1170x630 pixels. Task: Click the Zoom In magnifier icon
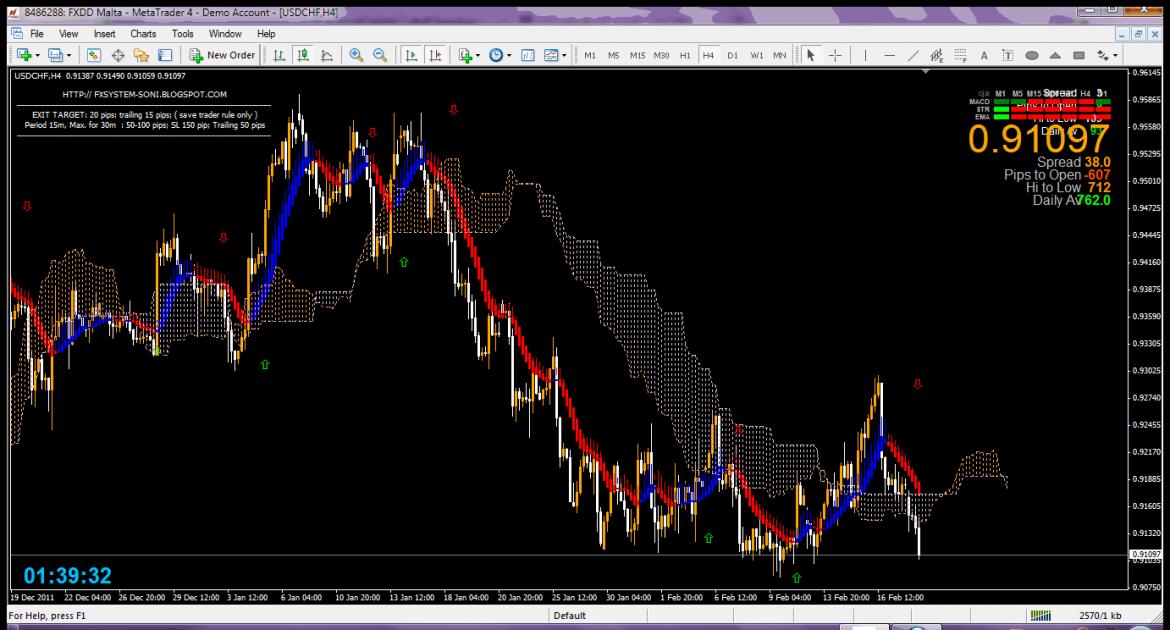tap(356, 55)
